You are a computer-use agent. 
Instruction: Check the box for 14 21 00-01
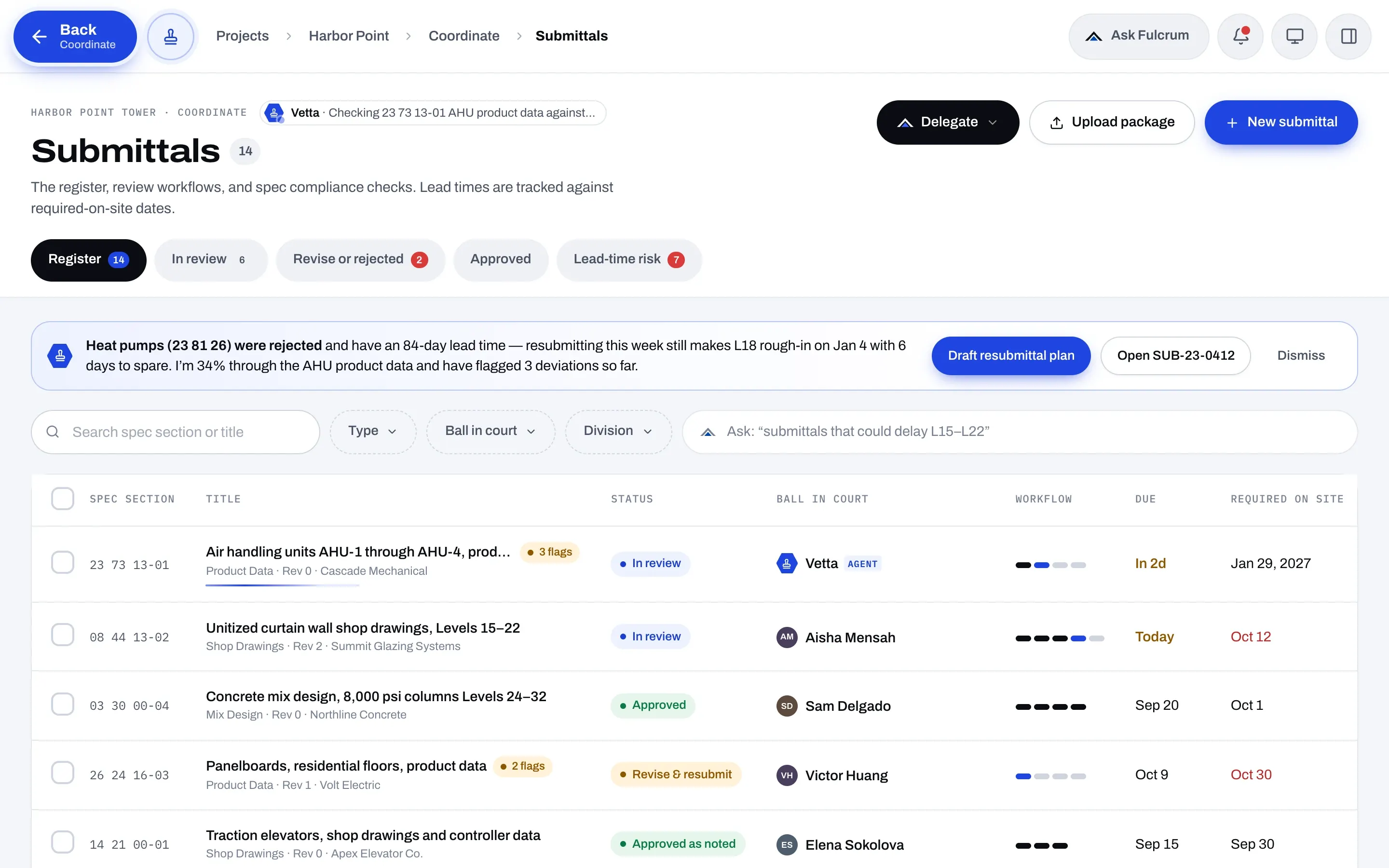click(x=63, y=842)
